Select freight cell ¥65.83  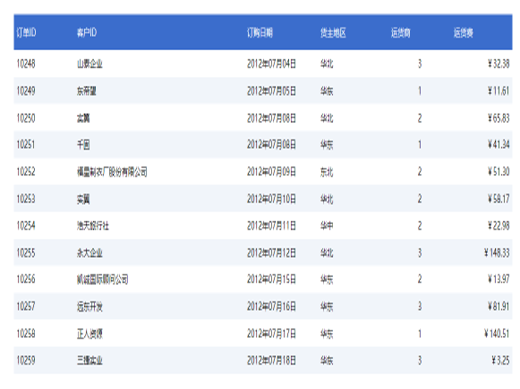coord(499,118)
